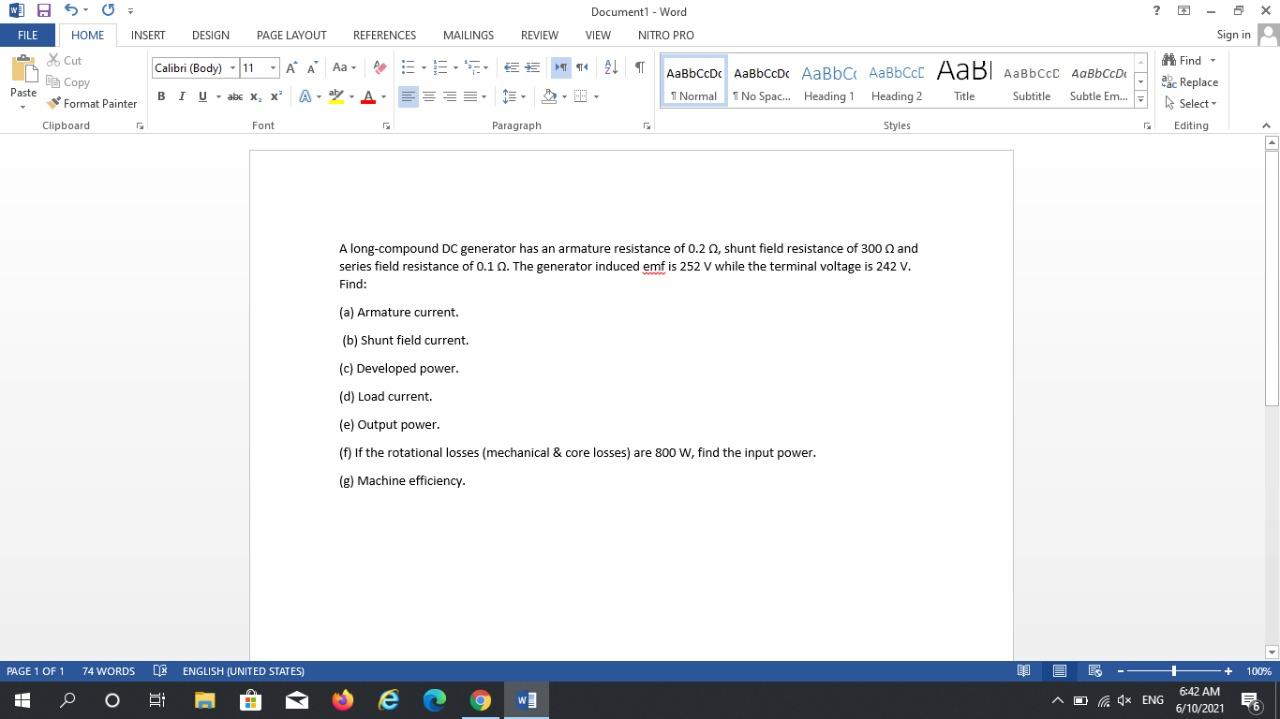Open Replace in the Editing group
Image resolution: width=1280 pixels, height=719 pixels.
coord(1190,82)
